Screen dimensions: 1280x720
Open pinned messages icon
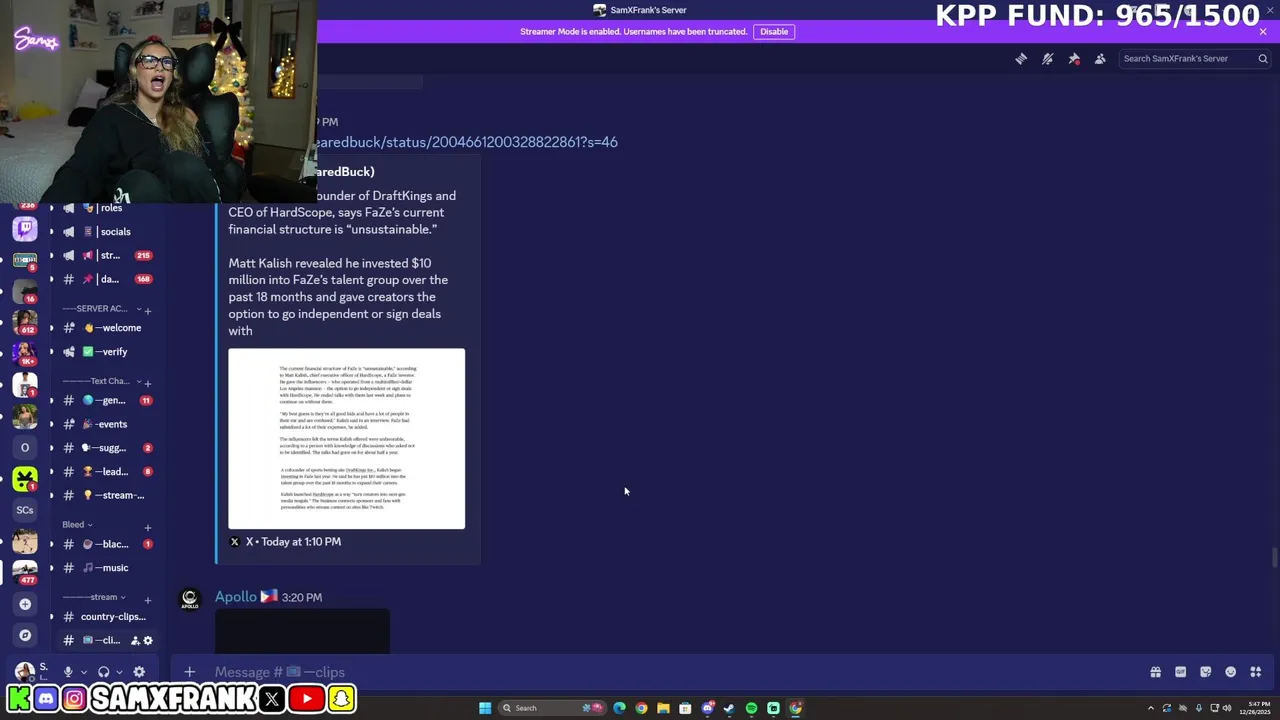pyautogui.click(x=1074, y=59)
